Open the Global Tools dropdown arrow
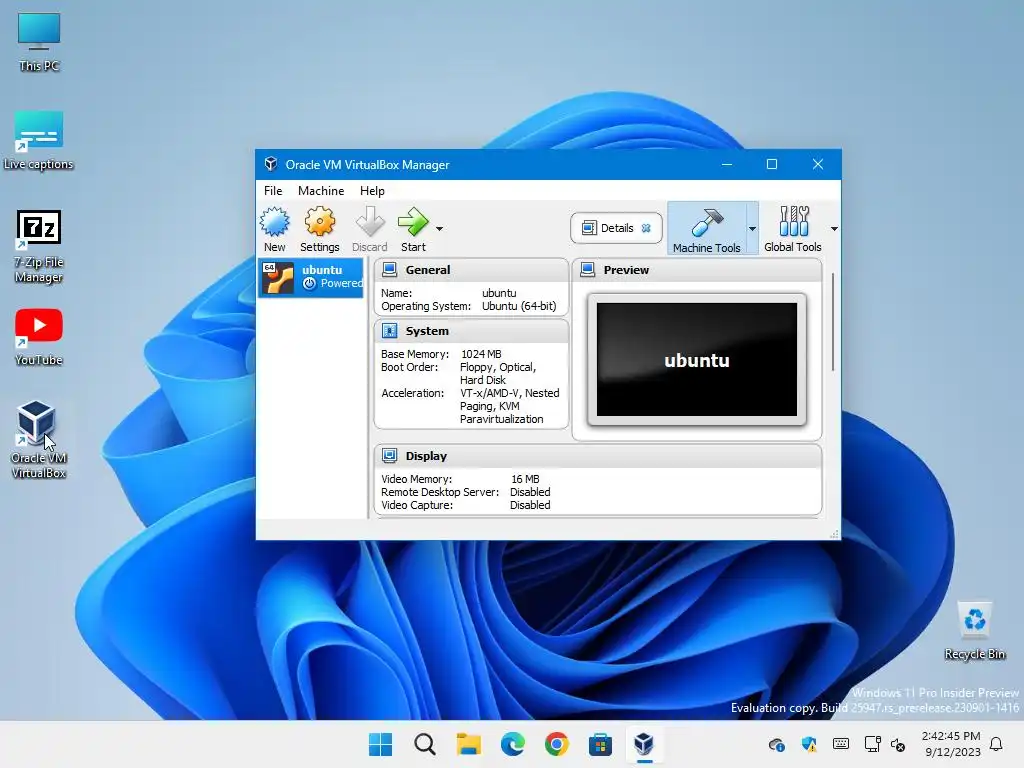The height and width of the screenshot is (768, 1024). click(x=834, y=229)
